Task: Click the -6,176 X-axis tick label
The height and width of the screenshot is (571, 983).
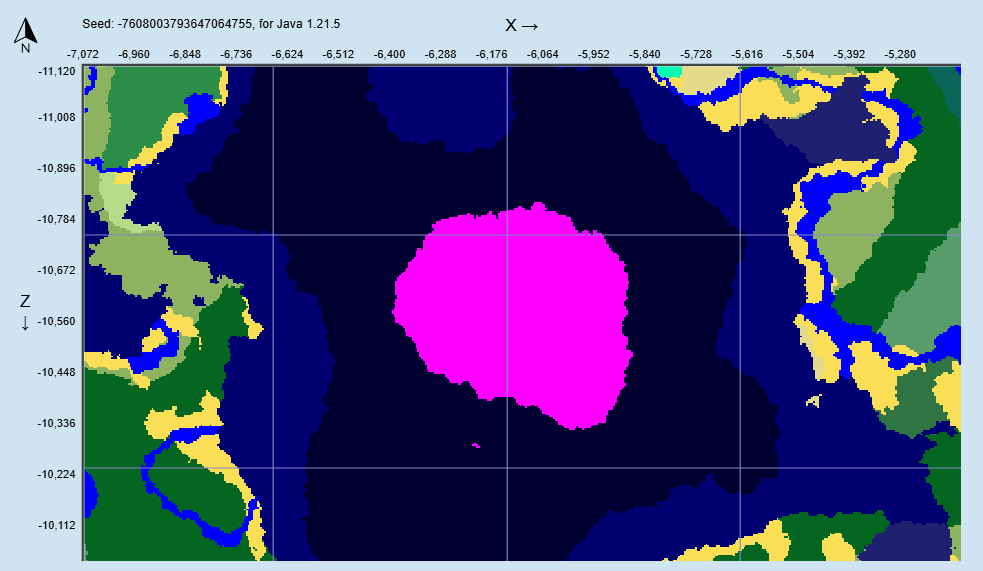Action: 491,53
